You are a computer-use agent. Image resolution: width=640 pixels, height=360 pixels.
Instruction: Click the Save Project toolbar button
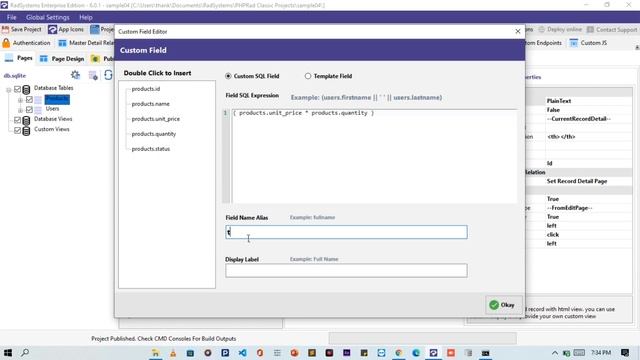click(x=22, y=29)
